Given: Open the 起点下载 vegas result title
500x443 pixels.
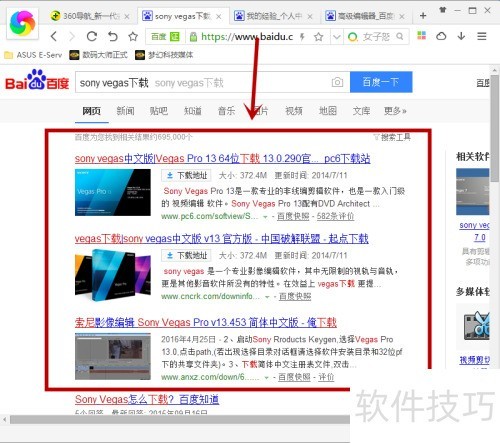Looking at the screenshot, I should pyautogui.click(x=222, y=239).
